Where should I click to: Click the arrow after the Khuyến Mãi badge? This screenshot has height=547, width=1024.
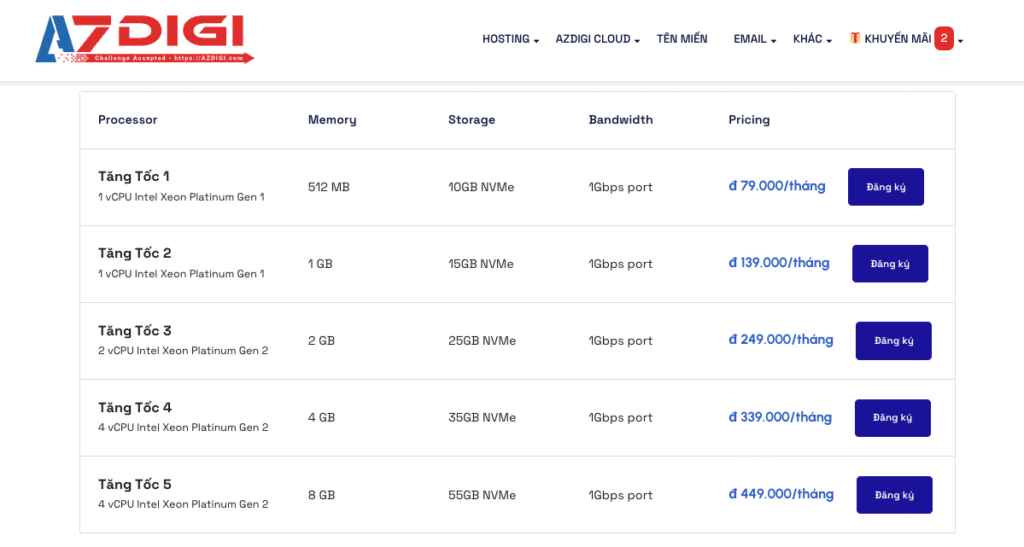961,41
